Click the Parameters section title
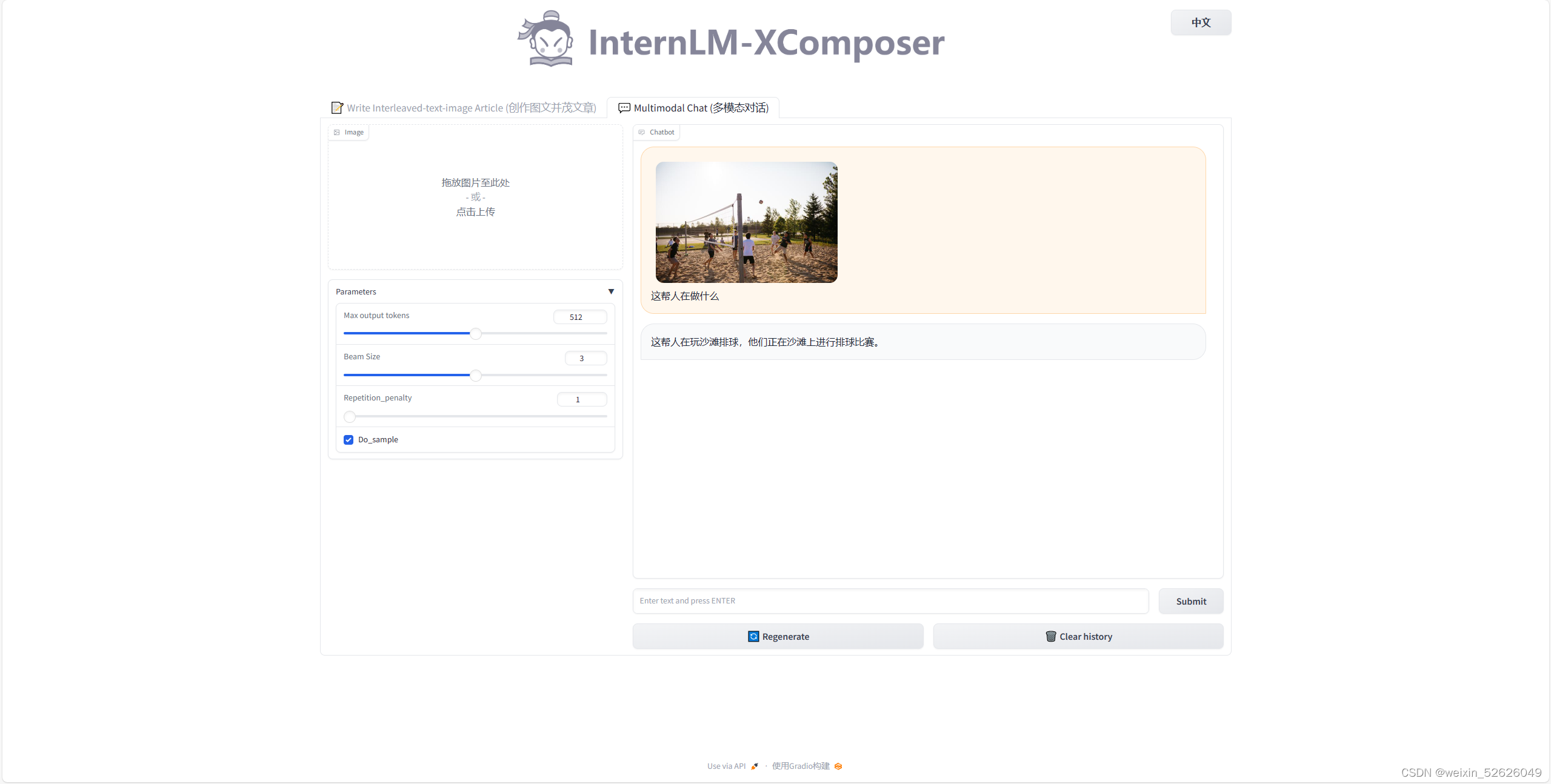This screenshot has width=1551, height=784. [x=356, y=291]
